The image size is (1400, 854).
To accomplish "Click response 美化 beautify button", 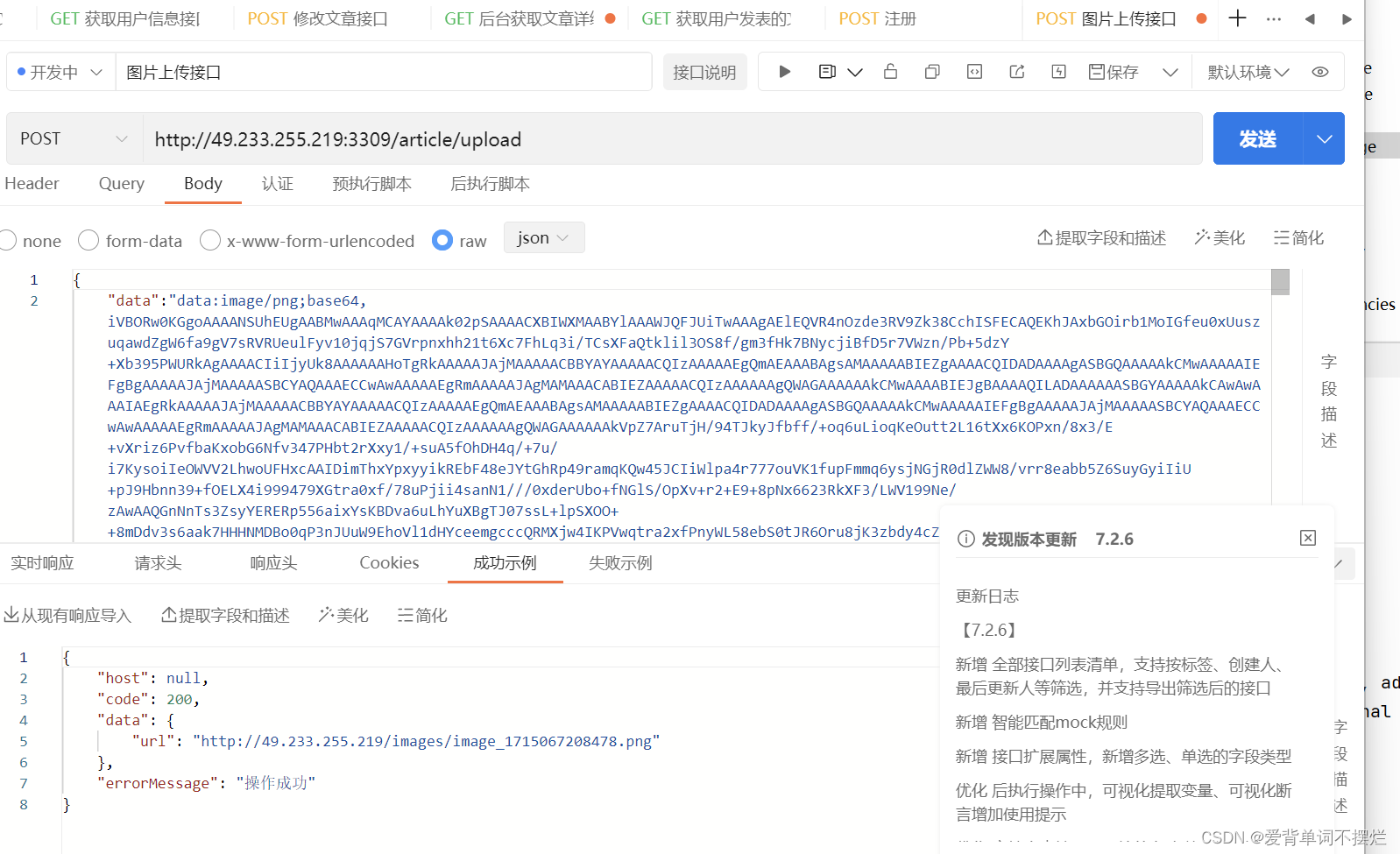I will tap(343, 615).
